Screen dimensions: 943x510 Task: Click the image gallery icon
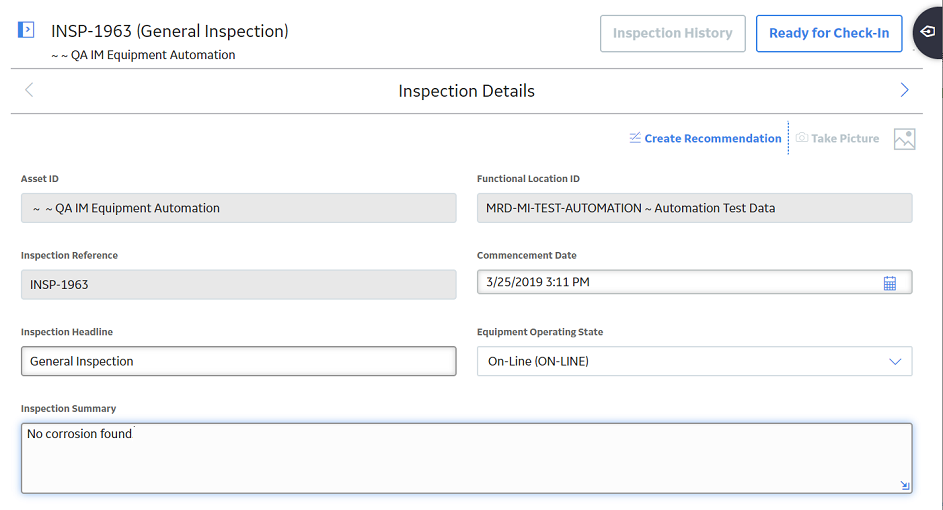pyautogui.click(x=904, y=139)
